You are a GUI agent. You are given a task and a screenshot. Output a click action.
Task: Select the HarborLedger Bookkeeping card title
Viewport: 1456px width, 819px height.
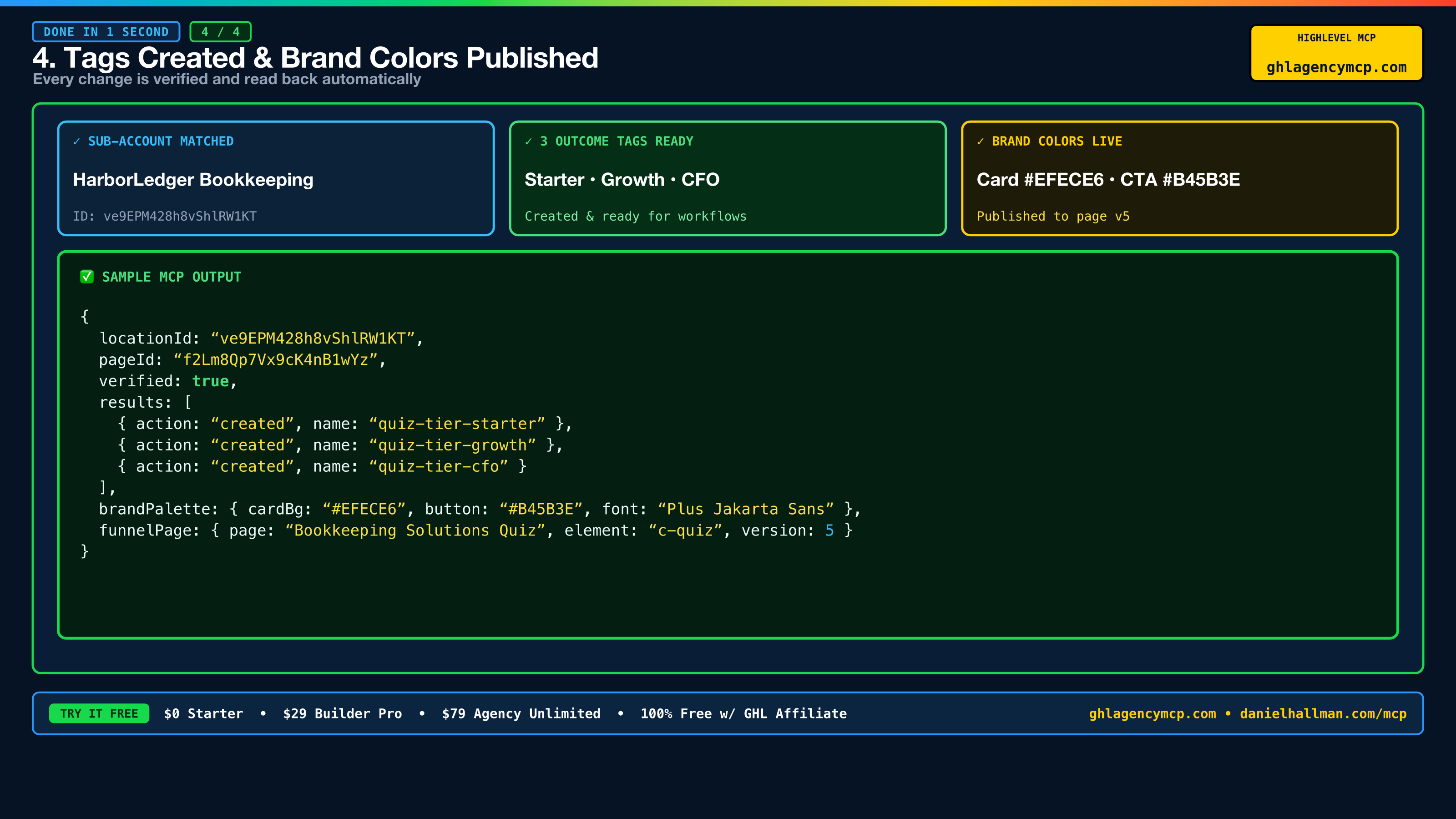click(193, 180)
